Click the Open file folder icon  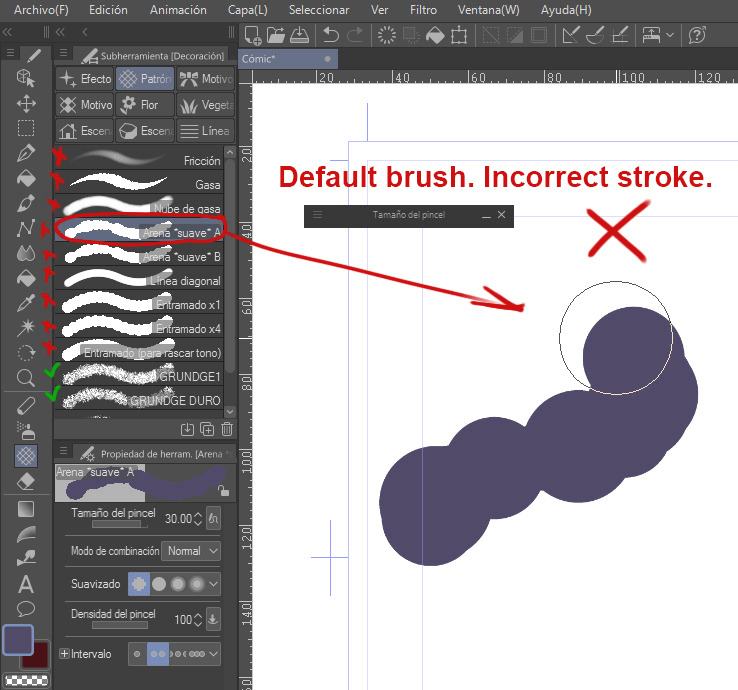pos(276,35)
